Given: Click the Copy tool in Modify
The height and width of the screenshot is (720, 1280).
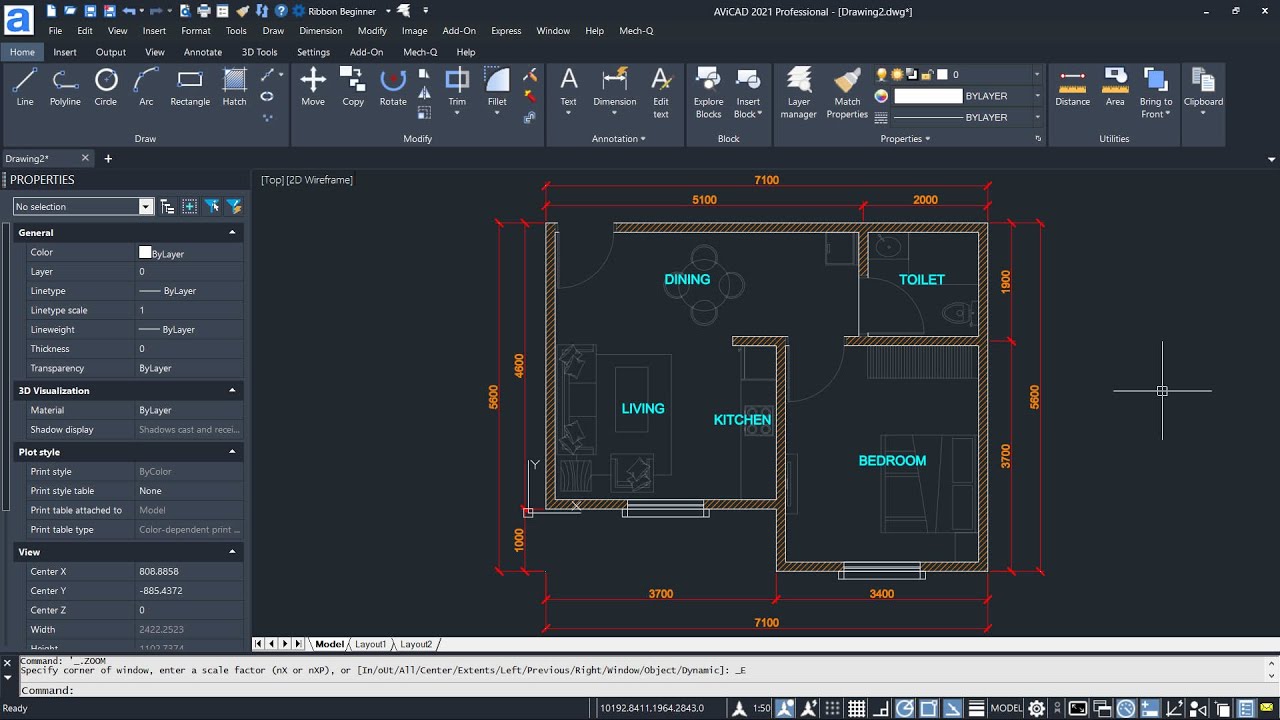Looking at the screenshot, I should pyautogui.click(x=353, y=87).
